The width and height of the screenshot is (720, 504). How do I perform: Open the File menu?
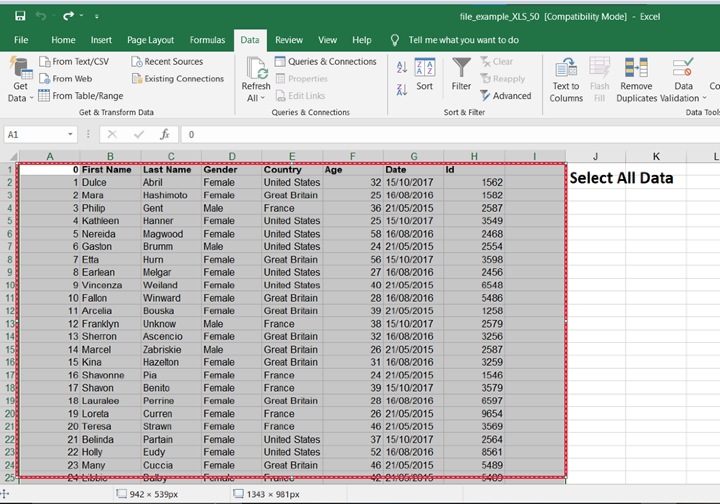[x=21, y=40]
